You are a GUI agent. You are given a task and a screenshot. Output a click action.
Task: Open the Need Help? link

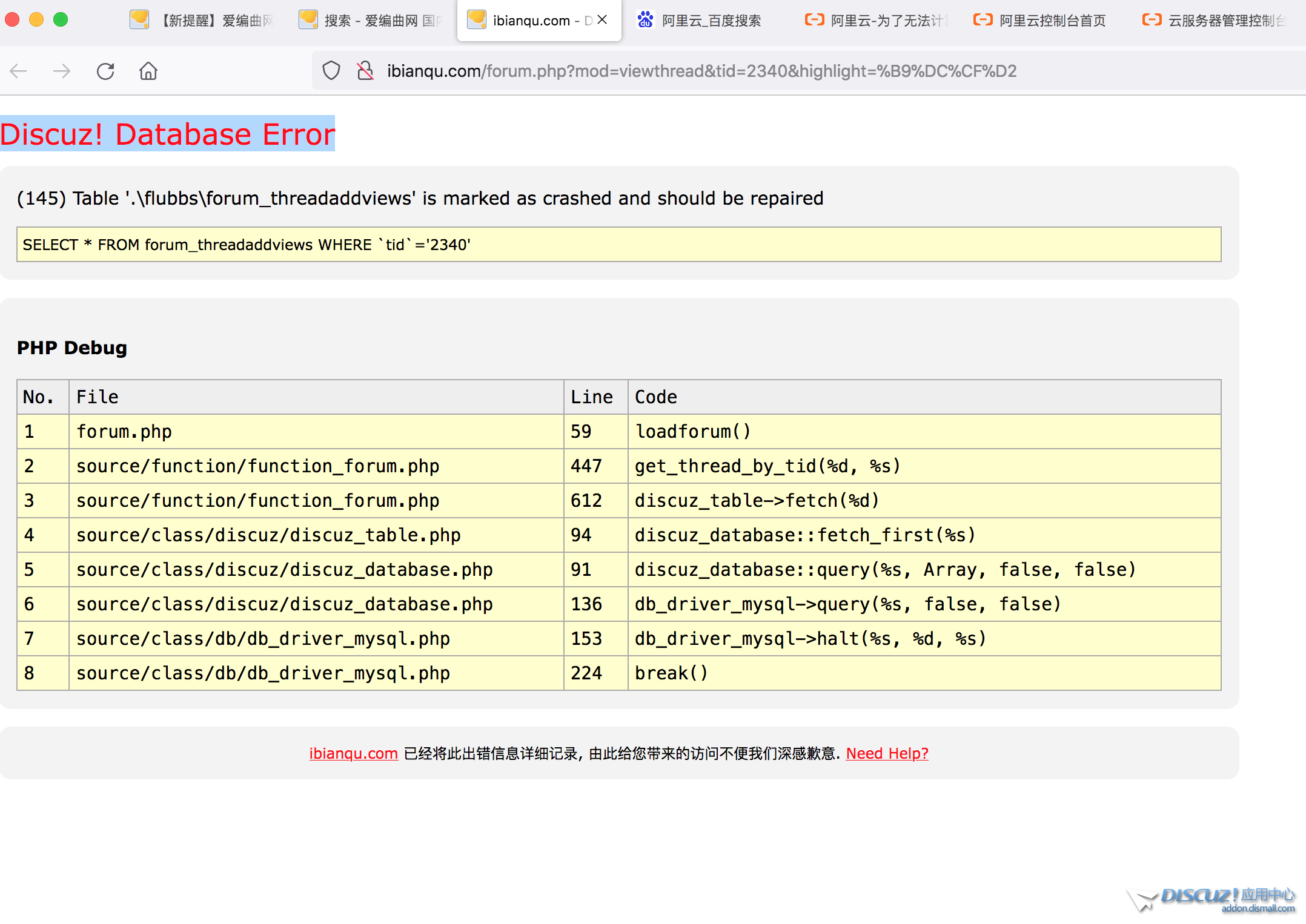(887, 753)
